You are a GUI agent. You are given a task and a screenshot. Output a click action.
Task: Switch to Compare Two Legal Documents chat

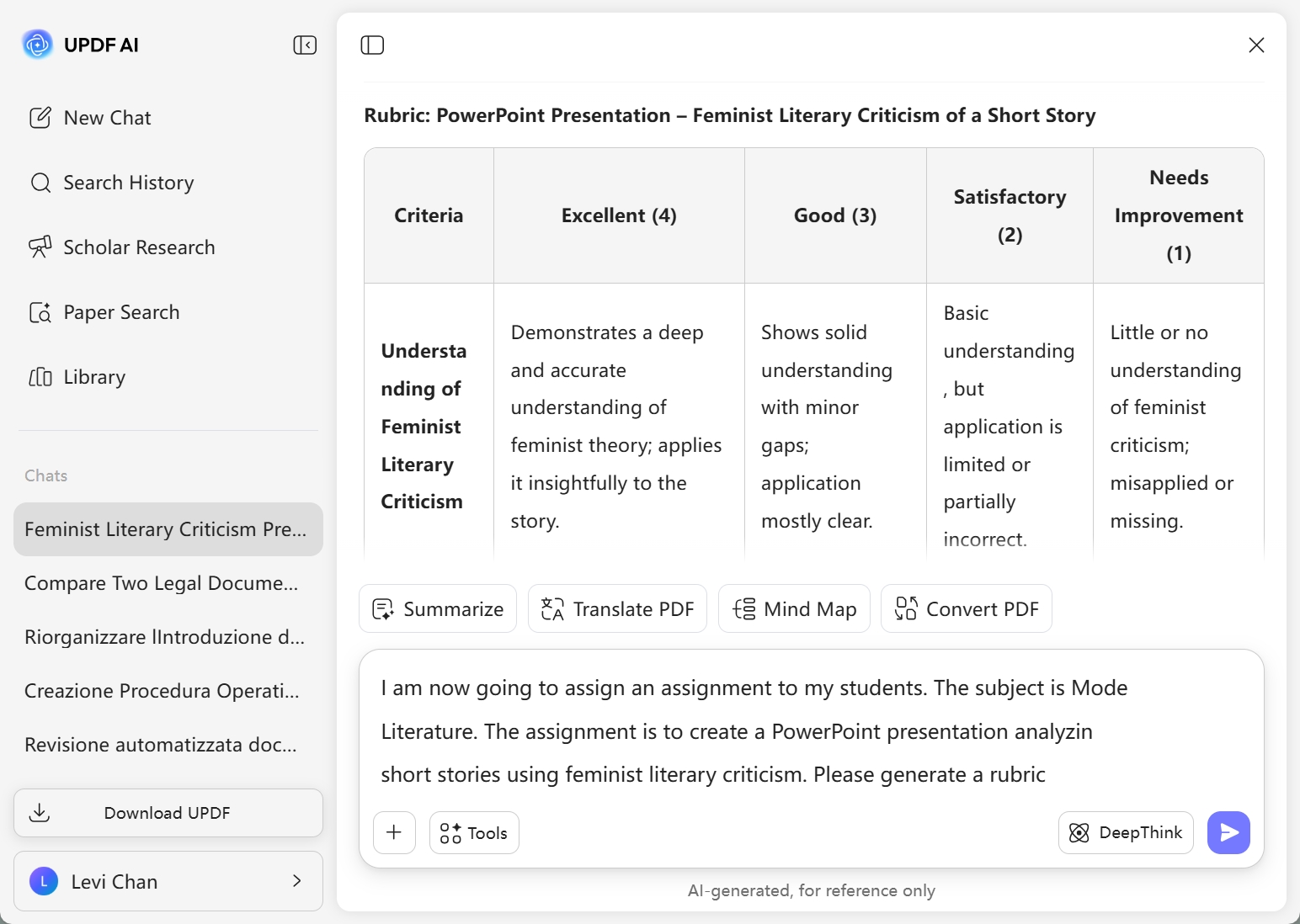[x=161, y=582]
